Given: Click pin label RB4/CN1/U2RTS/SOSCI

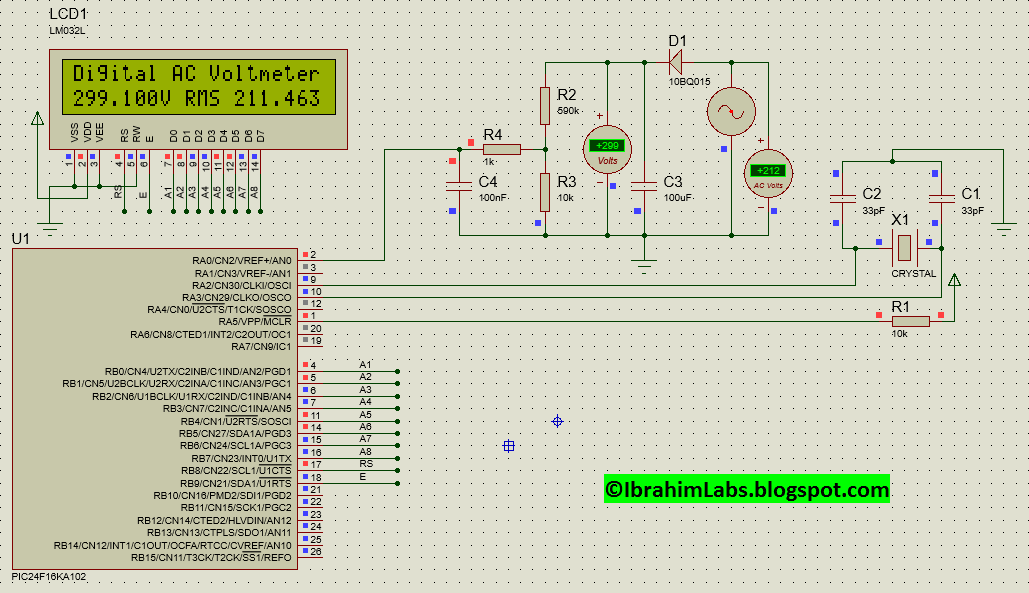Looking at the screenshot, I should point(236,421).
